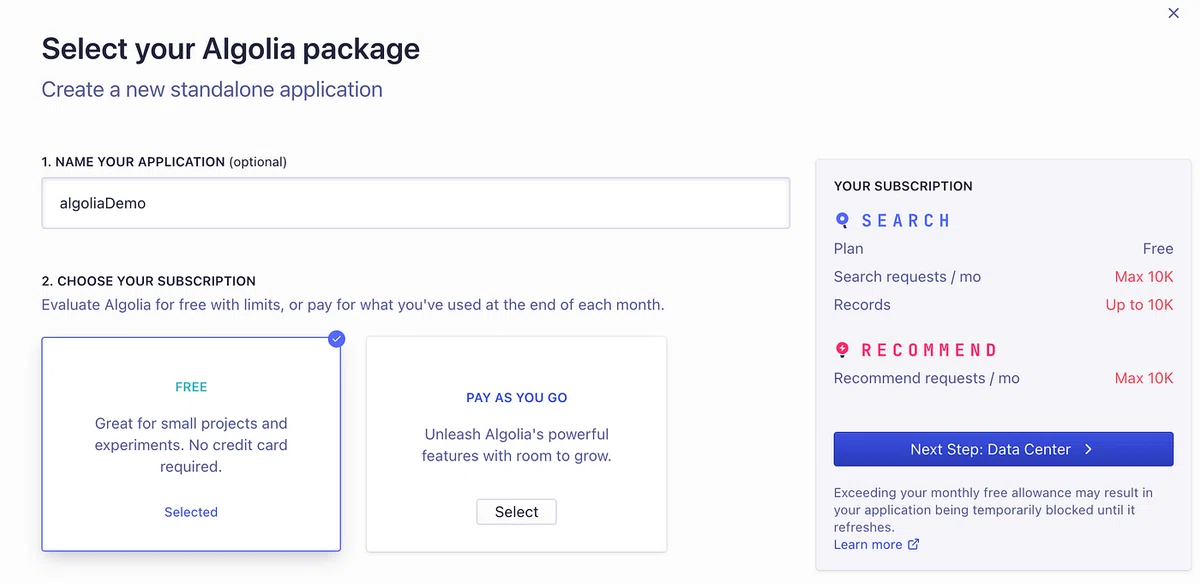Click the 'Max 10K' Search requests value
The width and height of the screenshot is (1200, 583).
1144,277
